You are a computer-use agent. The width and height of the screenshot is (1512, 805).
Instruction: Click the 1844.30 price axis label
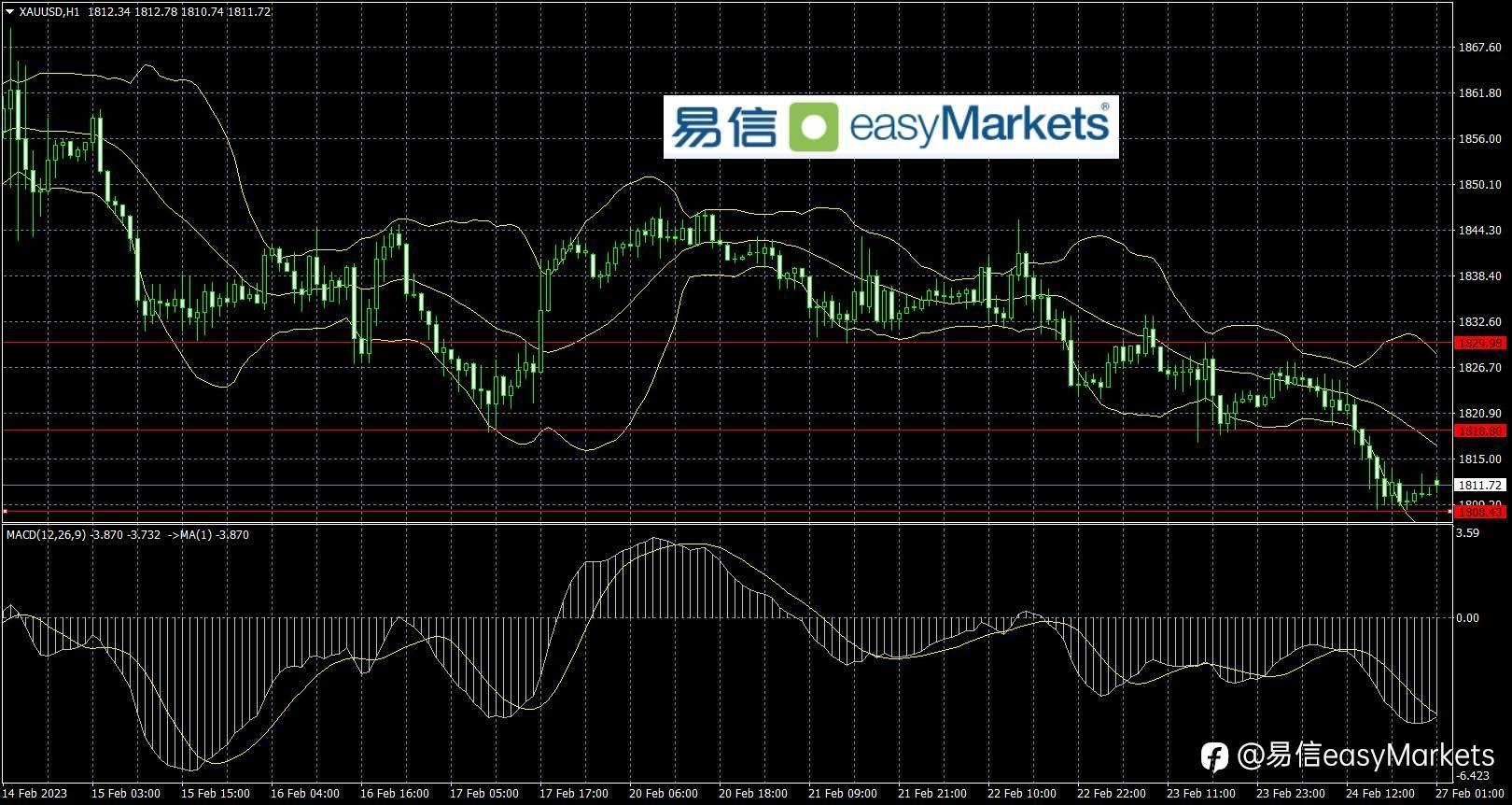(x=1480, y=231)
